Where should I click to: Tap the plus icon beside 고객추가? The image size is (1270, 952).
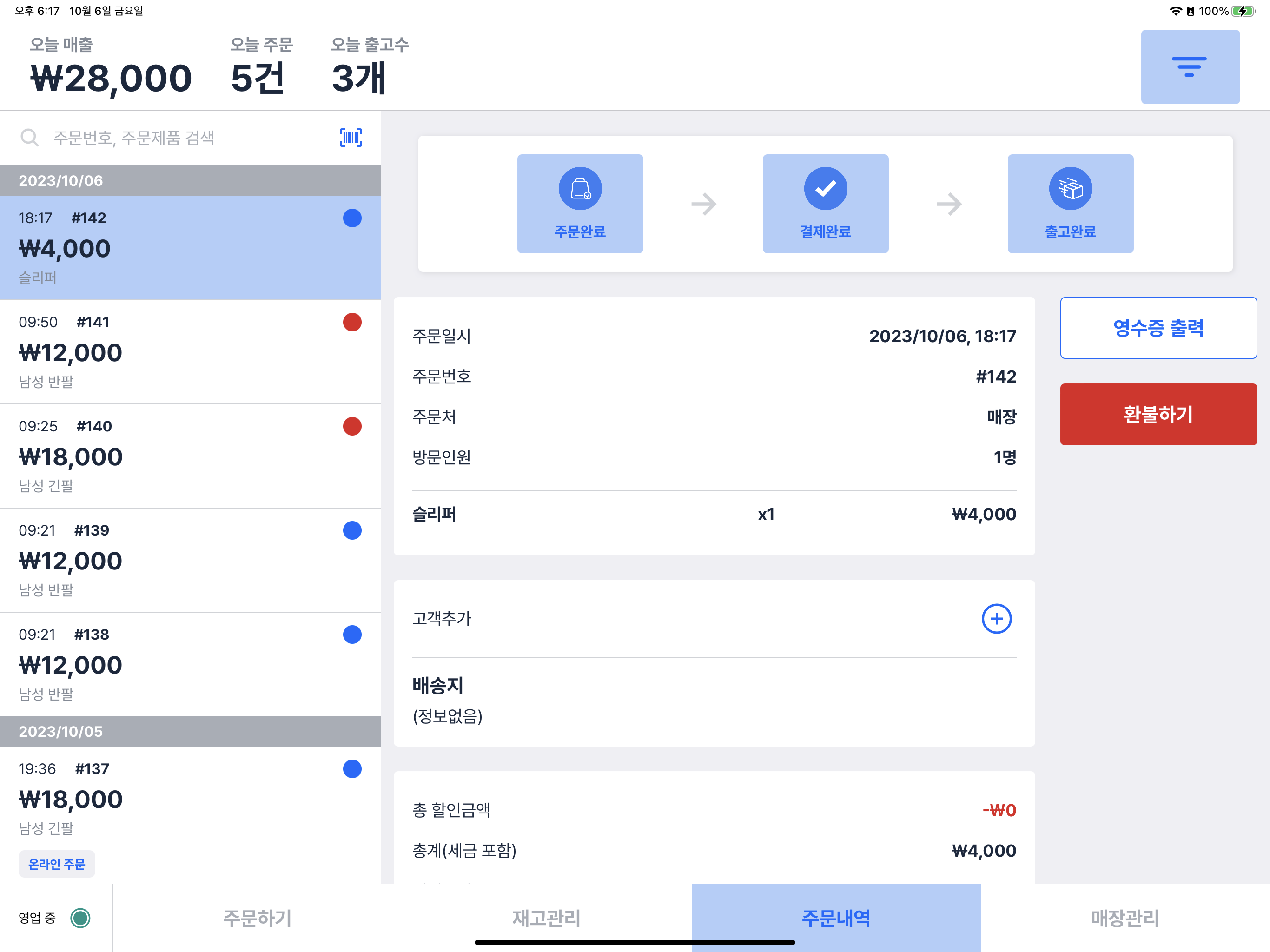coord(996,618)
